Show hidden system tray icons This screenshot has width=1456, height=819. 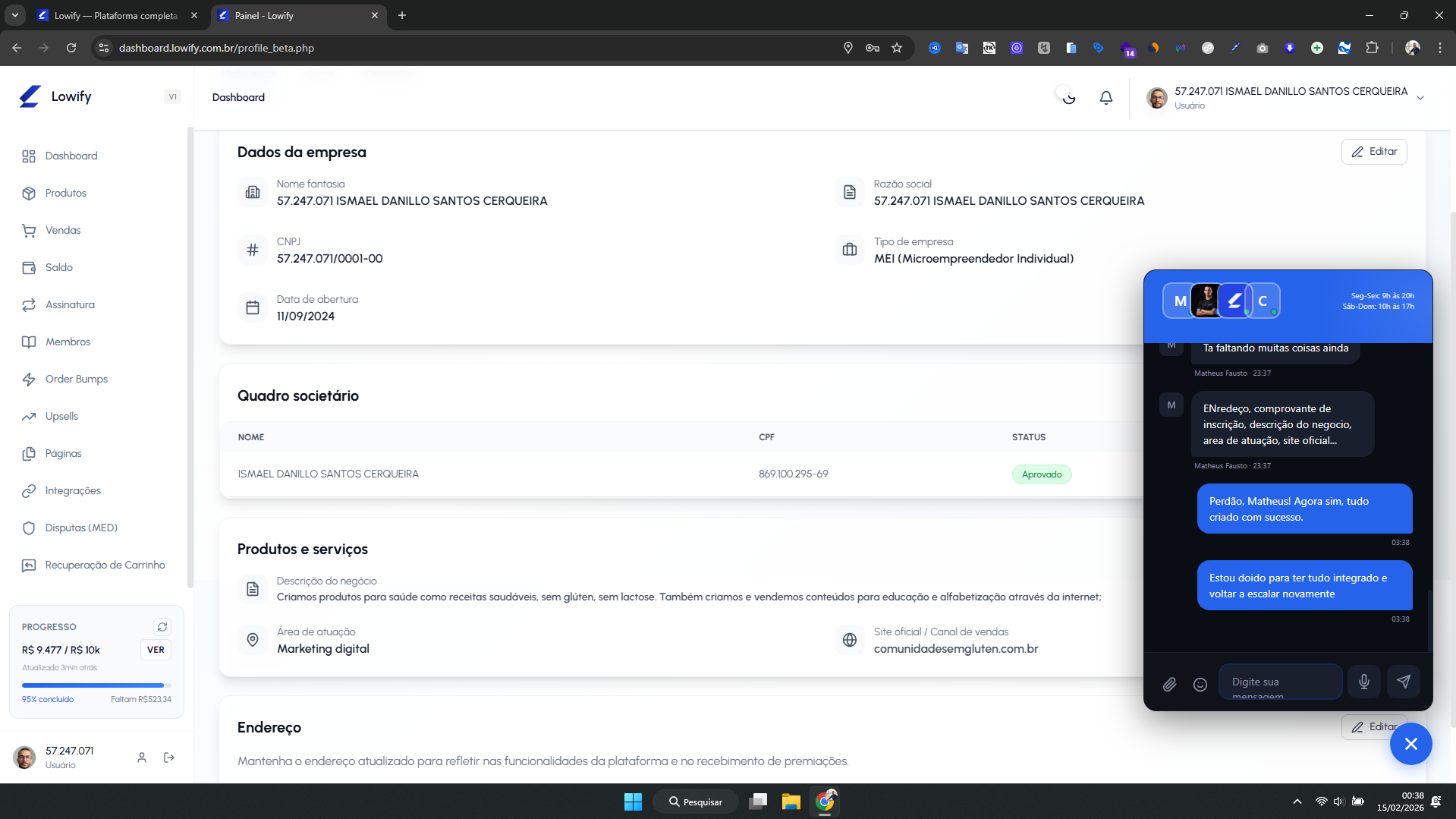pyautogui.click(x=1297, y=802)
